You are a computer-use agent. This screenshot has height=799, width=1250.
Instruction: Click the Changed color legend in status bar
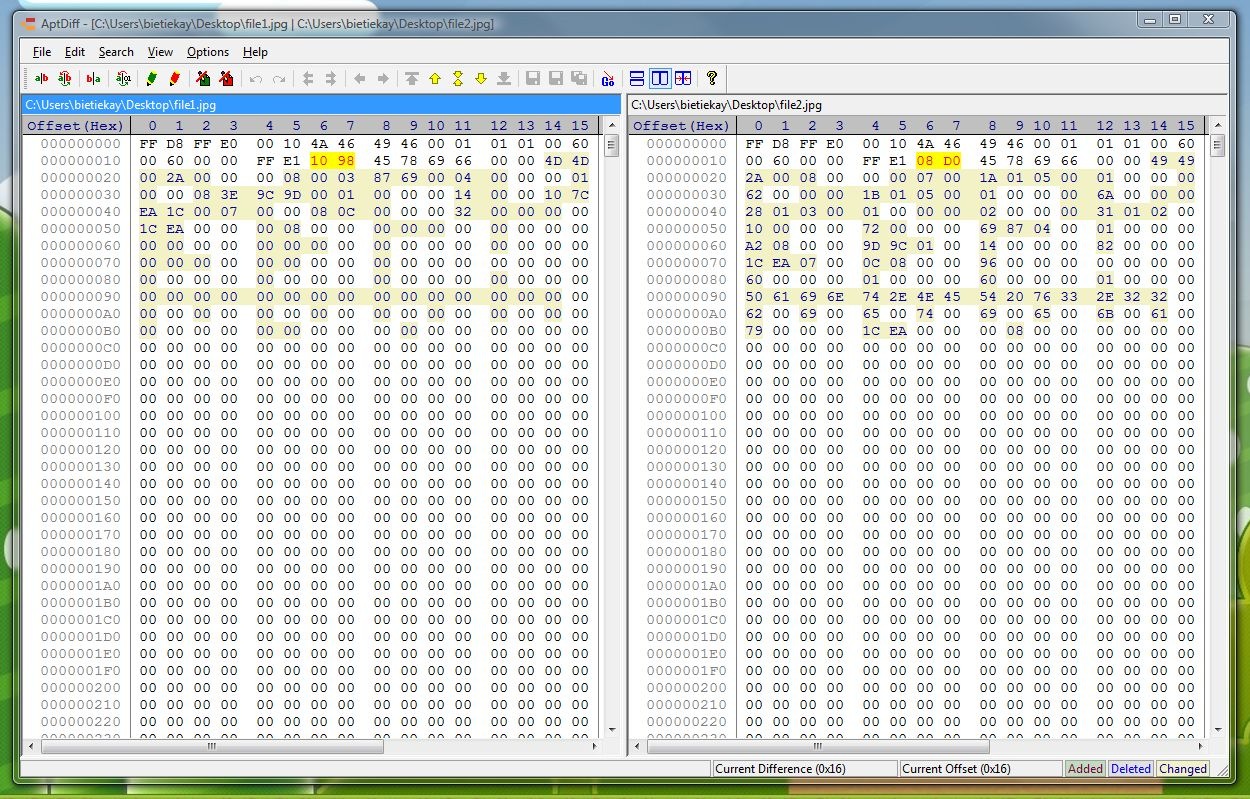click(x=1183, y=769)
